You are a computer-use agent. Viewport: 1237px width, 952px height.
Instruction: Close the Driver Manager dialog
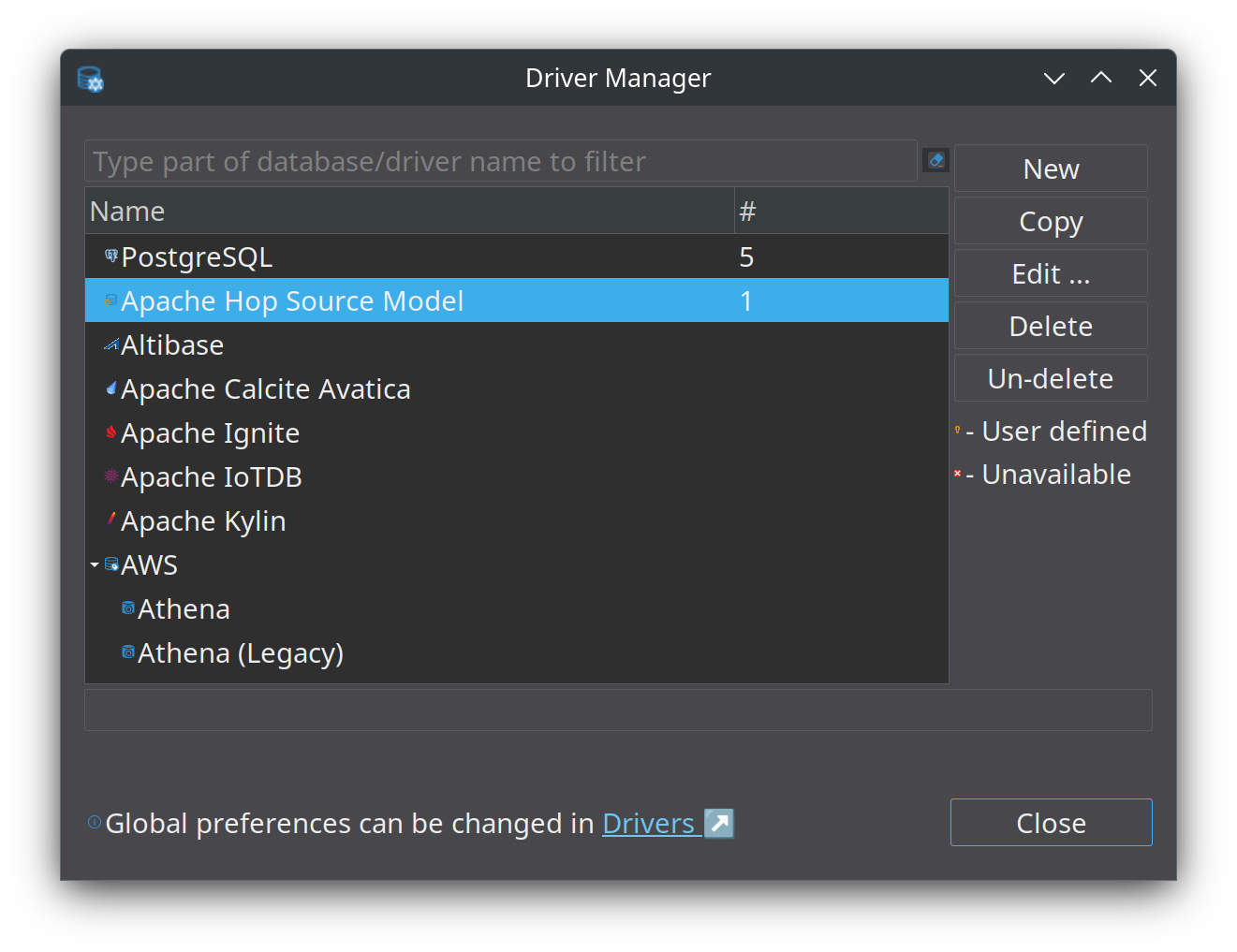coord(1051,823)
